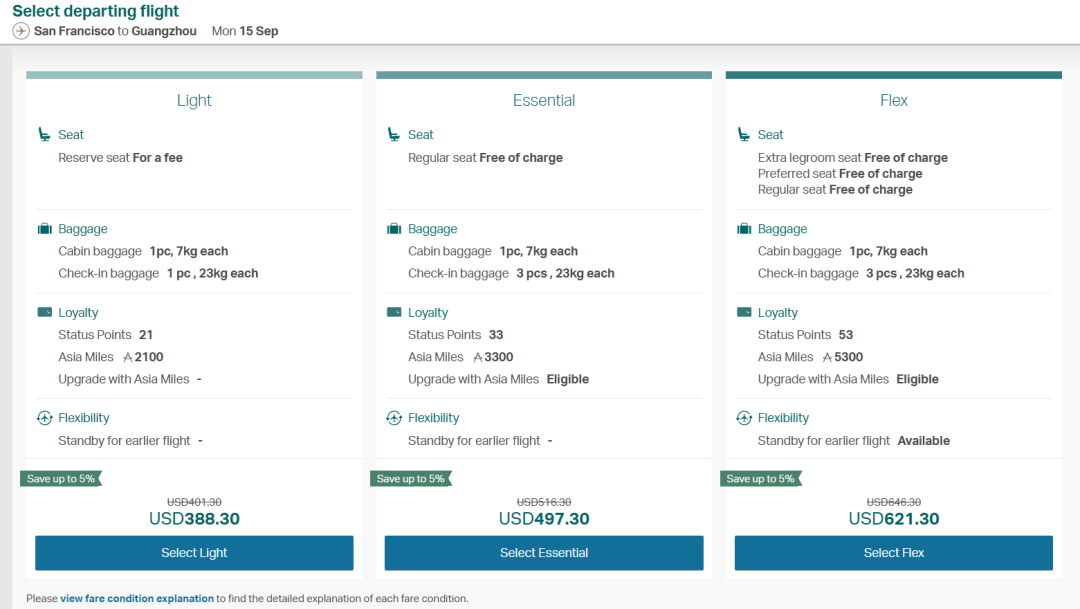Click the loyalty card icon in Essential fare
The width and height of the screenshot is (1080, 609).
click(x=394, y=313)
